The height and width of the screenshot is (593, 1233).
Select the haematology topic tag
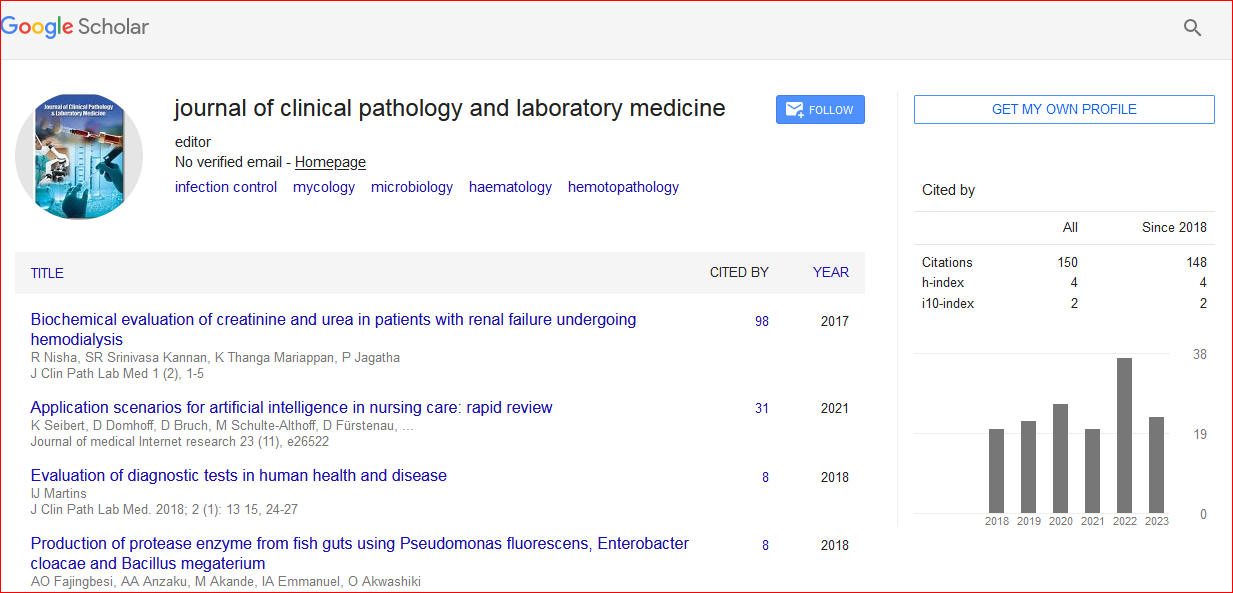coord(510,187)
